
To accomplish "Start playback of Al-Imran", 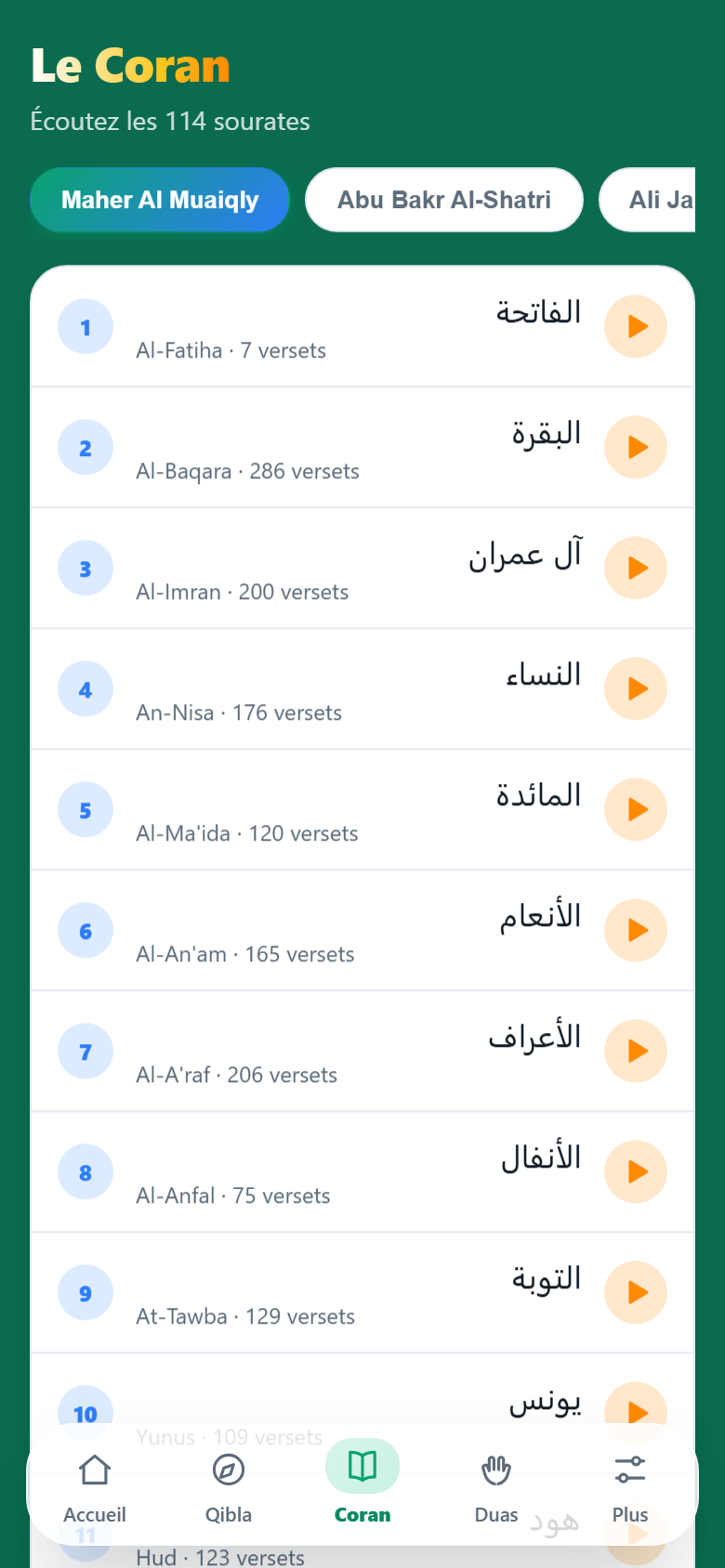I will tap(636, 568).
